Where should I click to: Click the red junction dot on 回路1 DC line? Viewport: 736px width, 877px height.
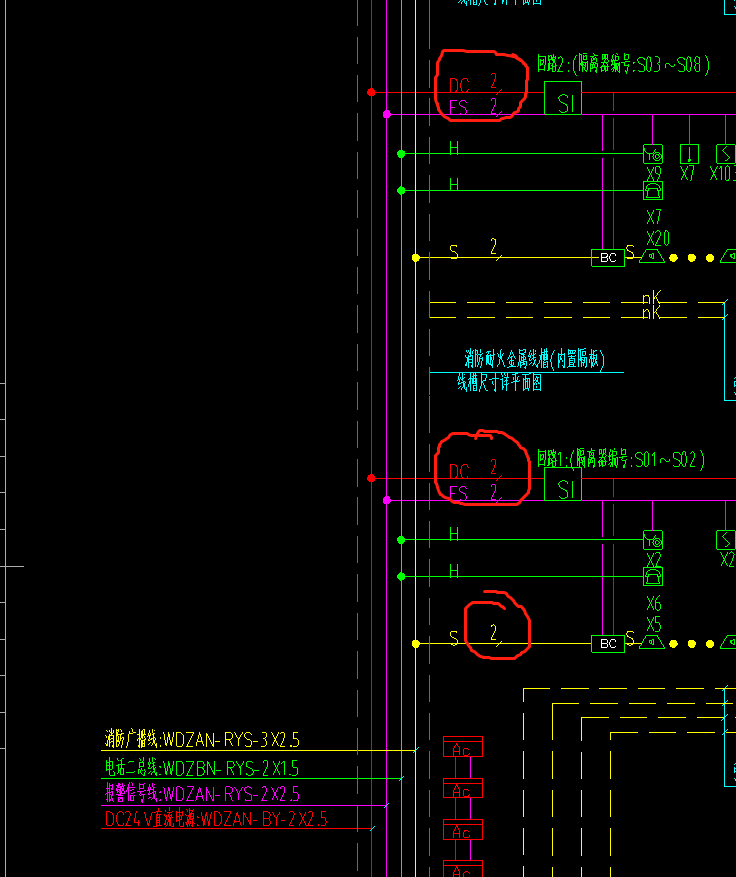(371, 478)
